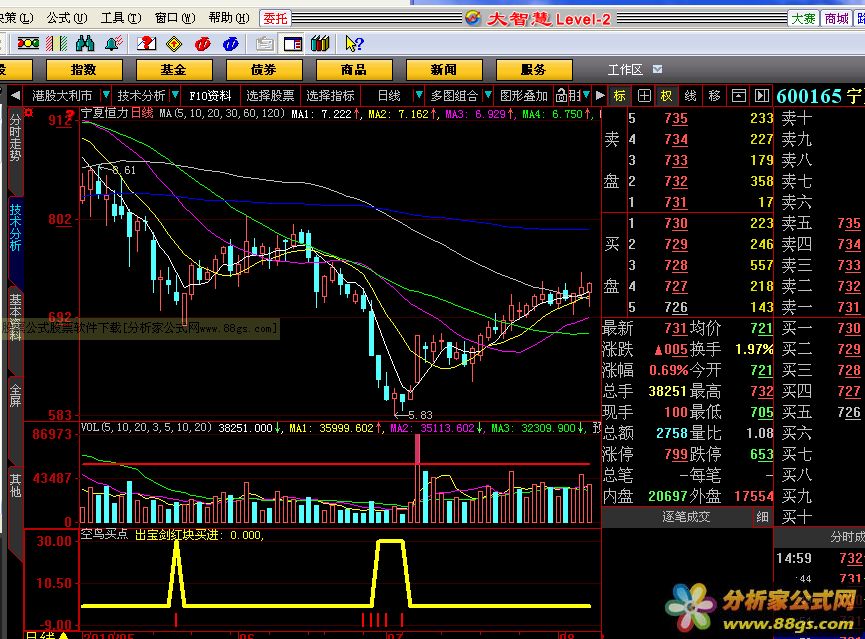This screenshot has height=639, width=865.
Task: Toggle the 权 adjustment button
Action: pyautogui.click(x=666, y=96)
